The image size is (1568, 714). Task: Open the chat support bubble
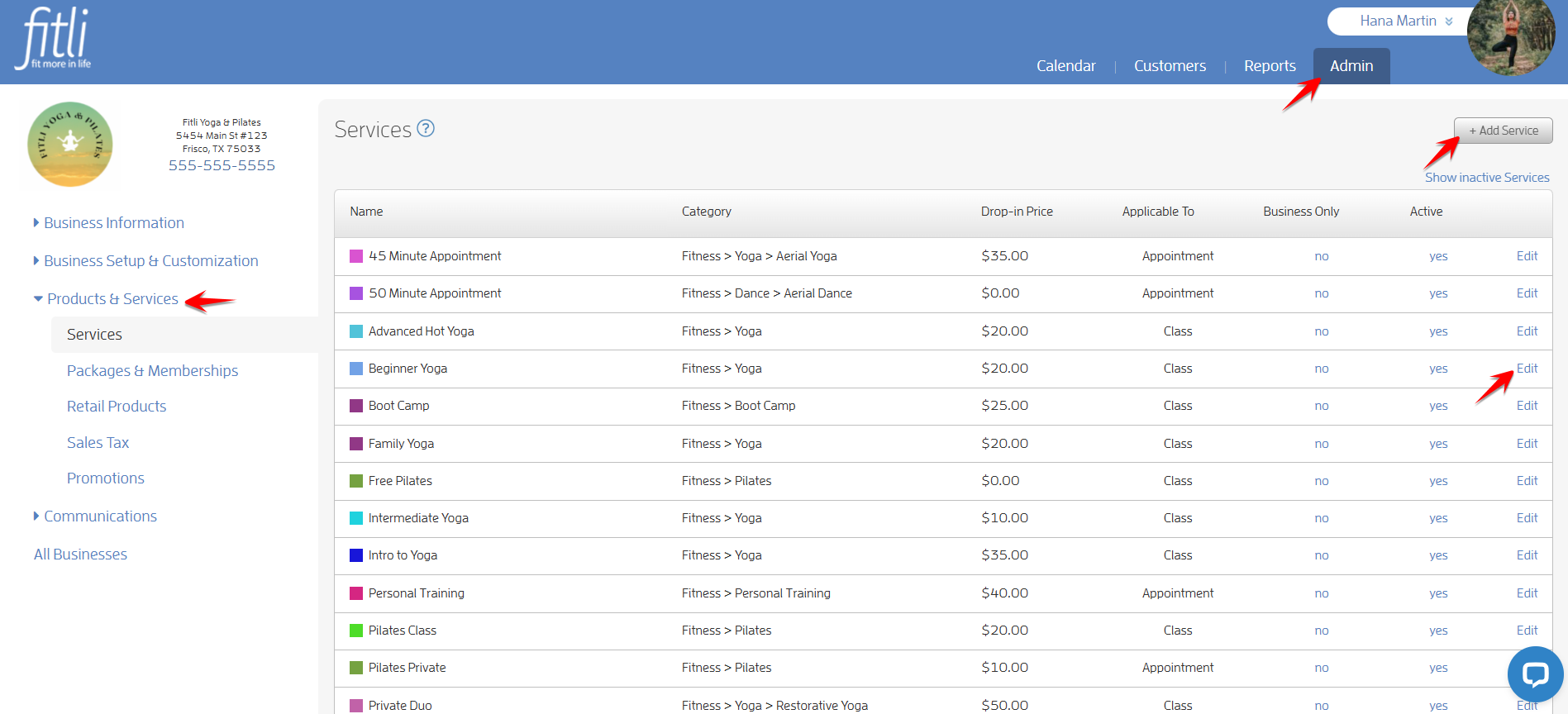click(x=1535, y=674)
